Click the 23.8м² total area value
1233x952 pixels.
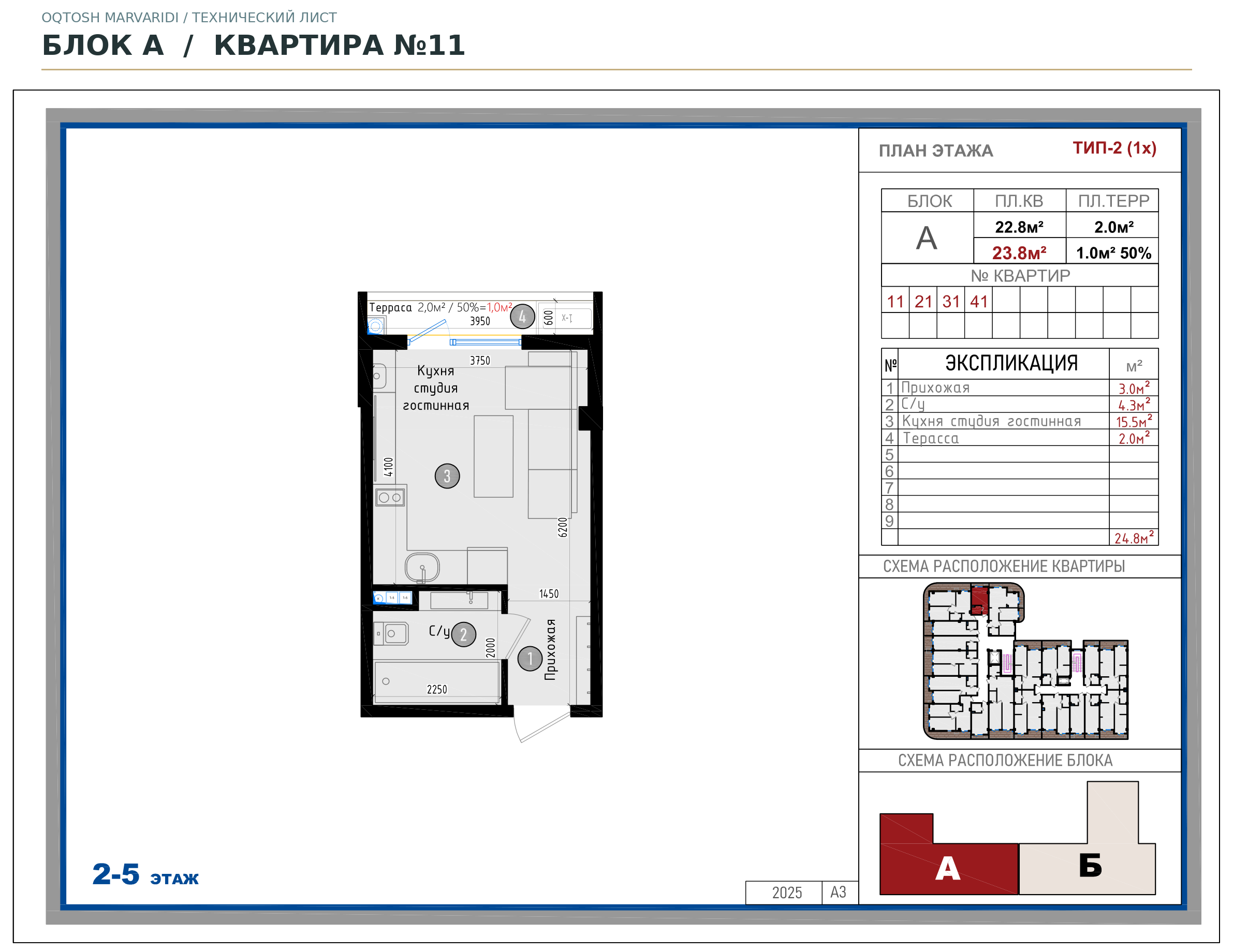(x=1019, y=253)
